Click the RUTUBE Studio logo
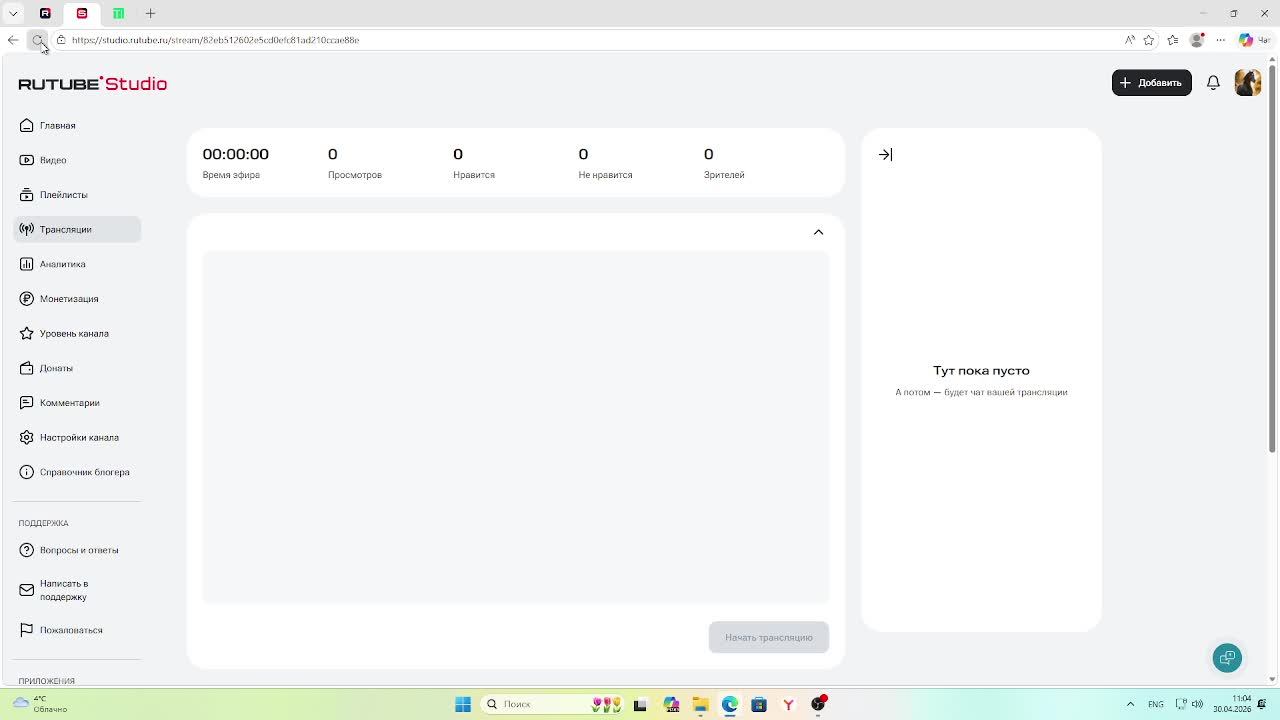This screenshot has height=720, width=1280. [x=92, y=84]
